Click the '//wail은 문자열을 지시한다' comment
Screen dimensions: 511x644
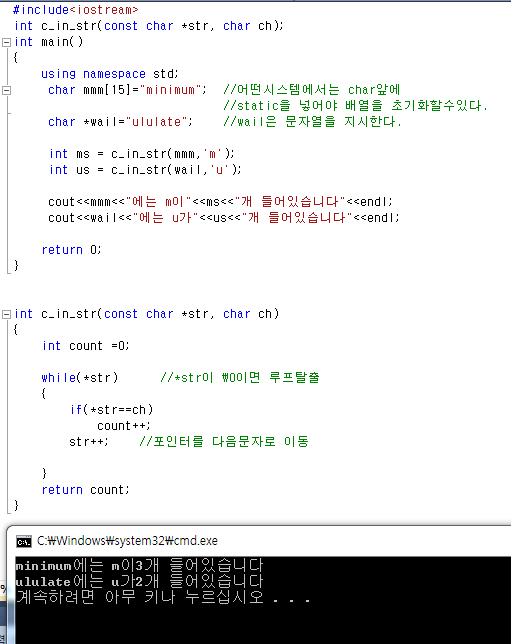click(x=313, y=122)
